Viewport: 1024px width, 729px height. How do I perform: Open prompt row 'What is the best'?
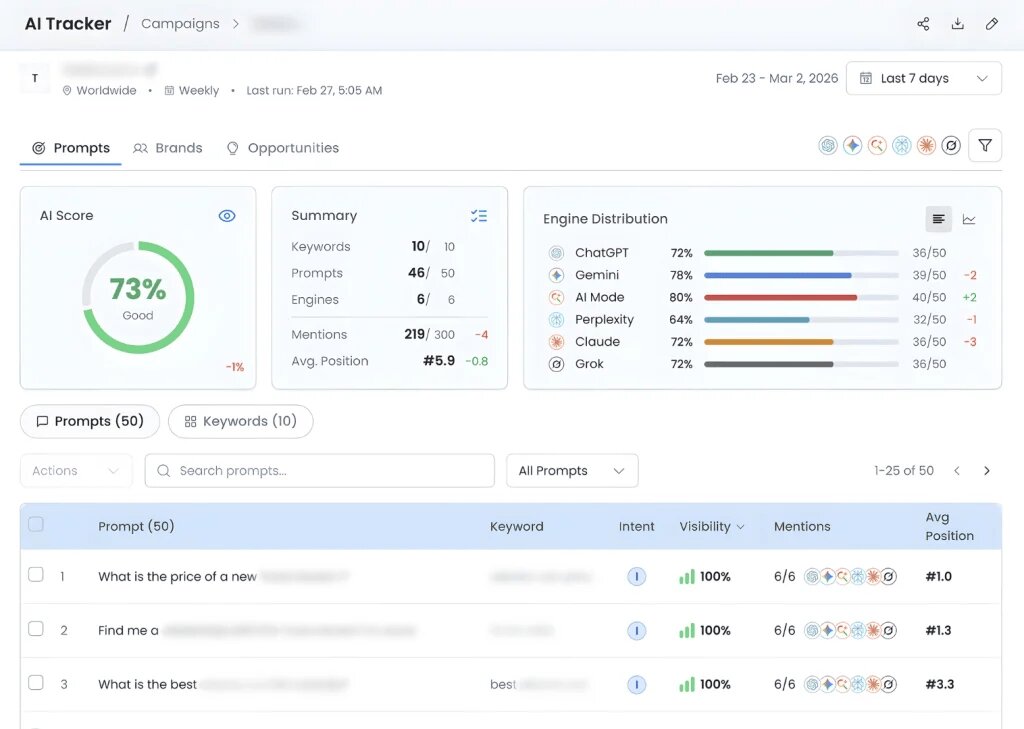pos(147,685)
